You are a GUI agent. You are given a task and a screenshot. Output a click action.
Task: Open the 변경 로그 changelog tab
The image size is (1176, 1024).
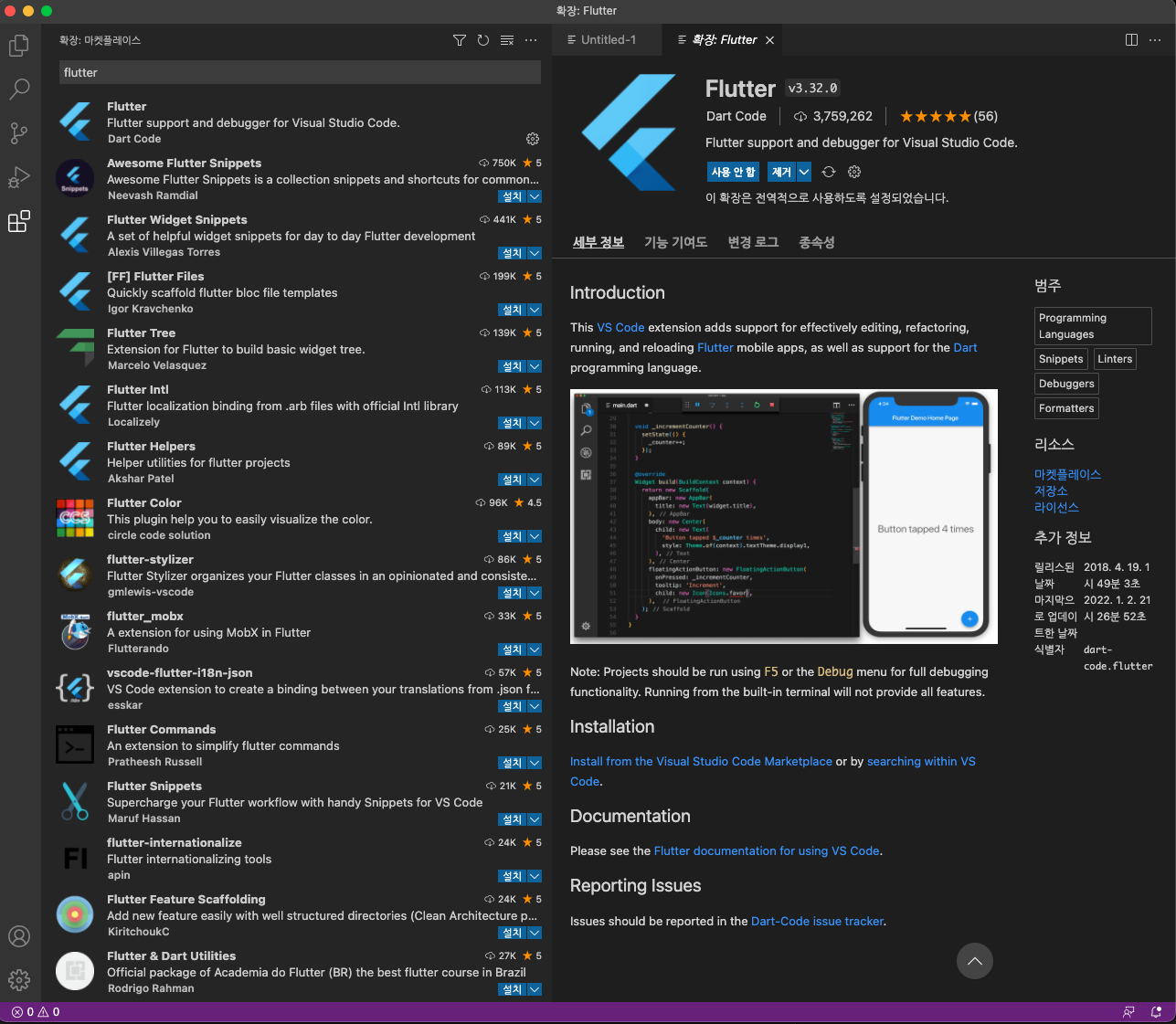[x=753, y=242]
